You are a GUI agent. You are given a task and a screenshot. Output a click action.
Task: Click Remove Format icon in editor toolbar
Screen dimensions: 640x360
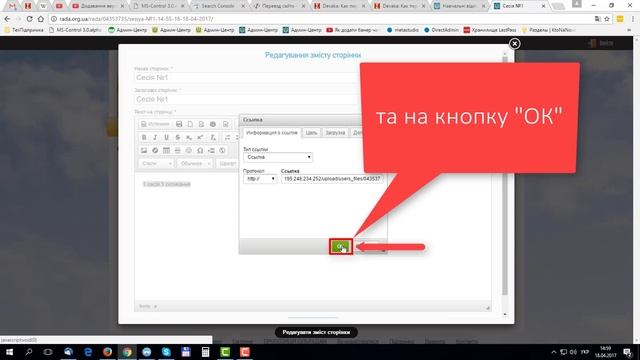pos(213,138)
